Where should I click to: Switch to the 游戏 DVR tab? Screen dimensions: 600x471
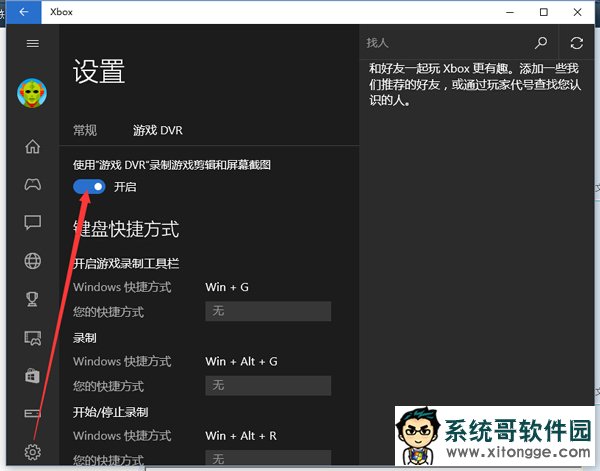click(158, 130)
